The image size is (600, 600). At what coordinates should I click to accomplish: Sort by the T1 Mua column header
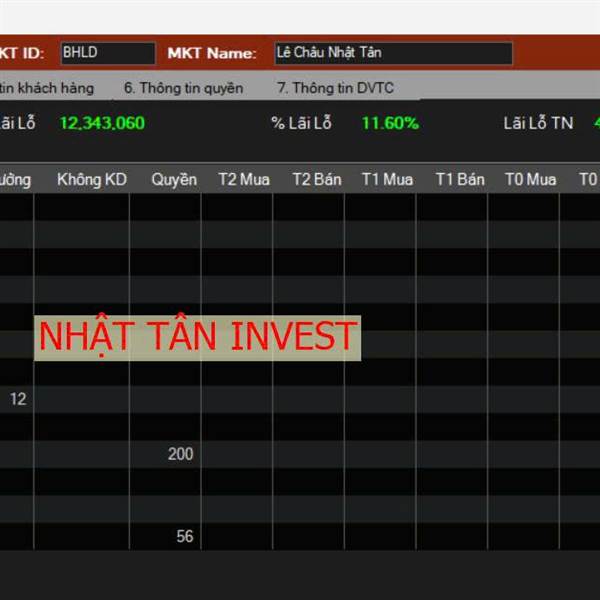[x=387, y=179]
